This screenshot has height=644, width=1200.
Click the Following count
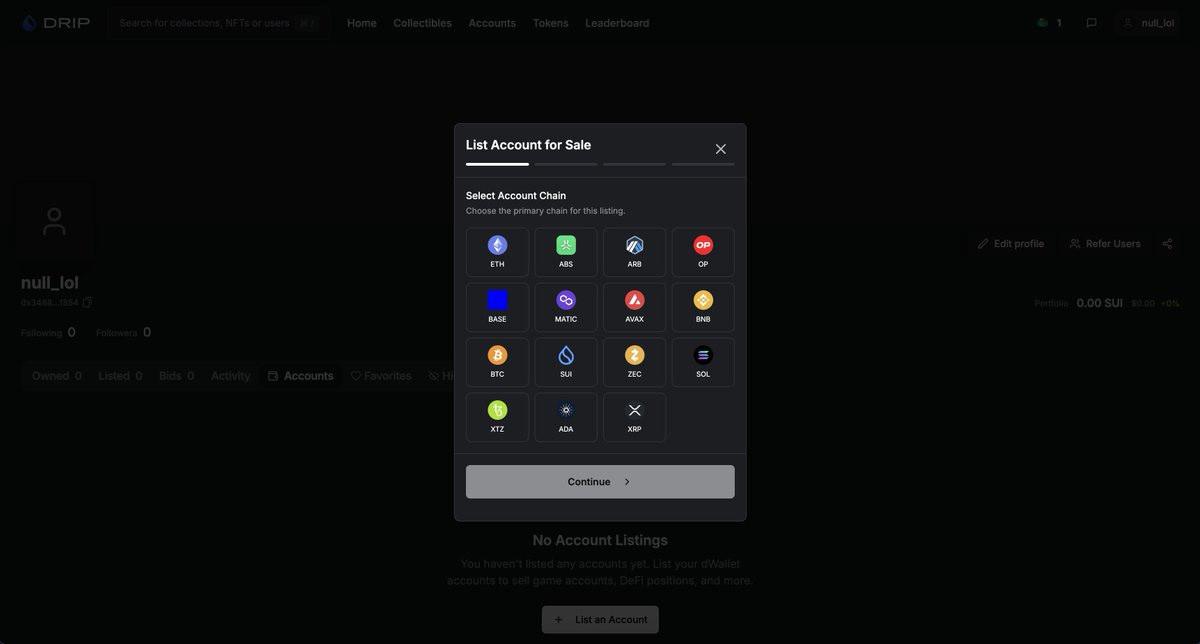(48, 333)
